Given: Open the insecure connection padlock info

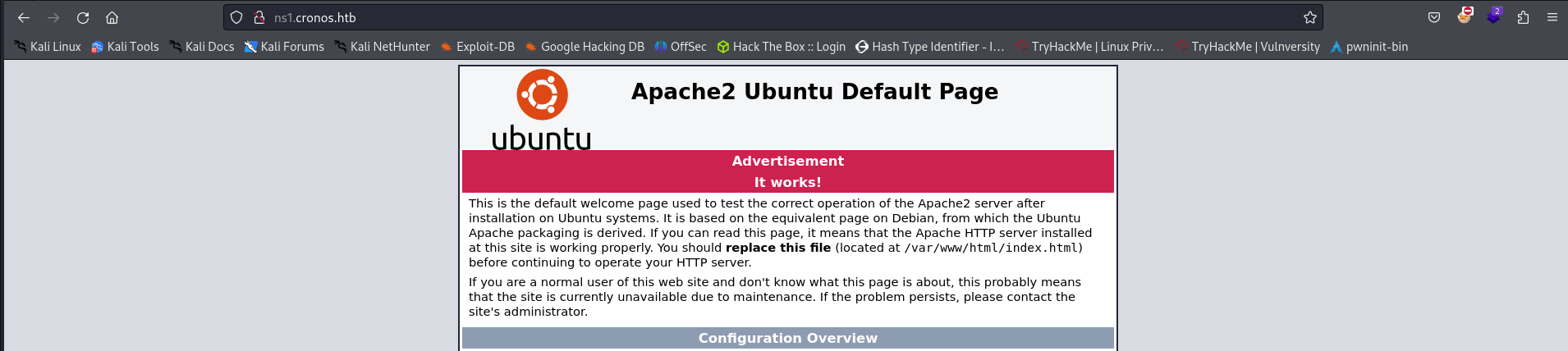Looking at the screenshot, I should (x=259, y=17).
